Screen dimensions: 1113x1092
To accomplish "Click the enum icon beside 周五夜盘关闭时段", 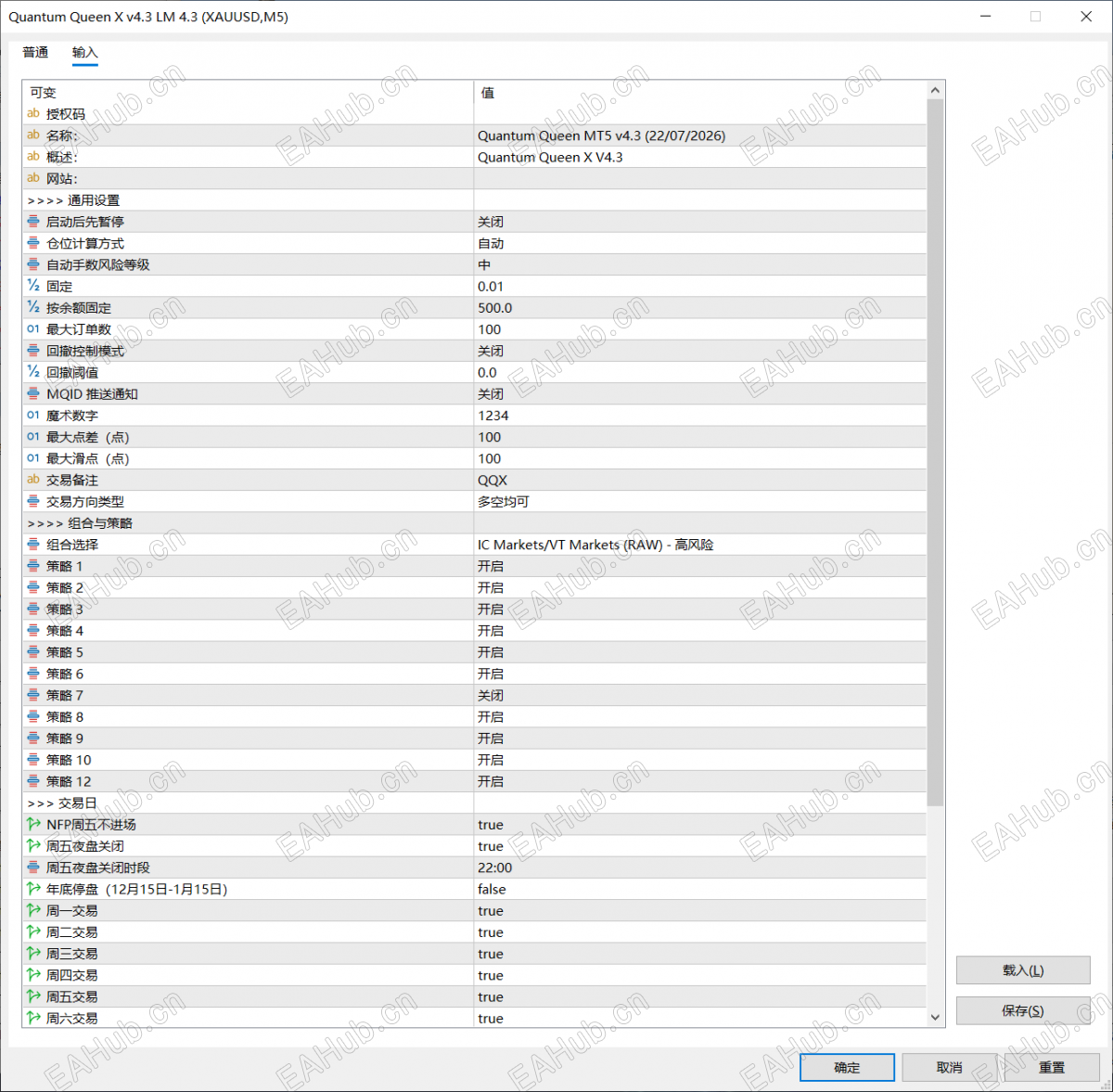I will [33, 867].
